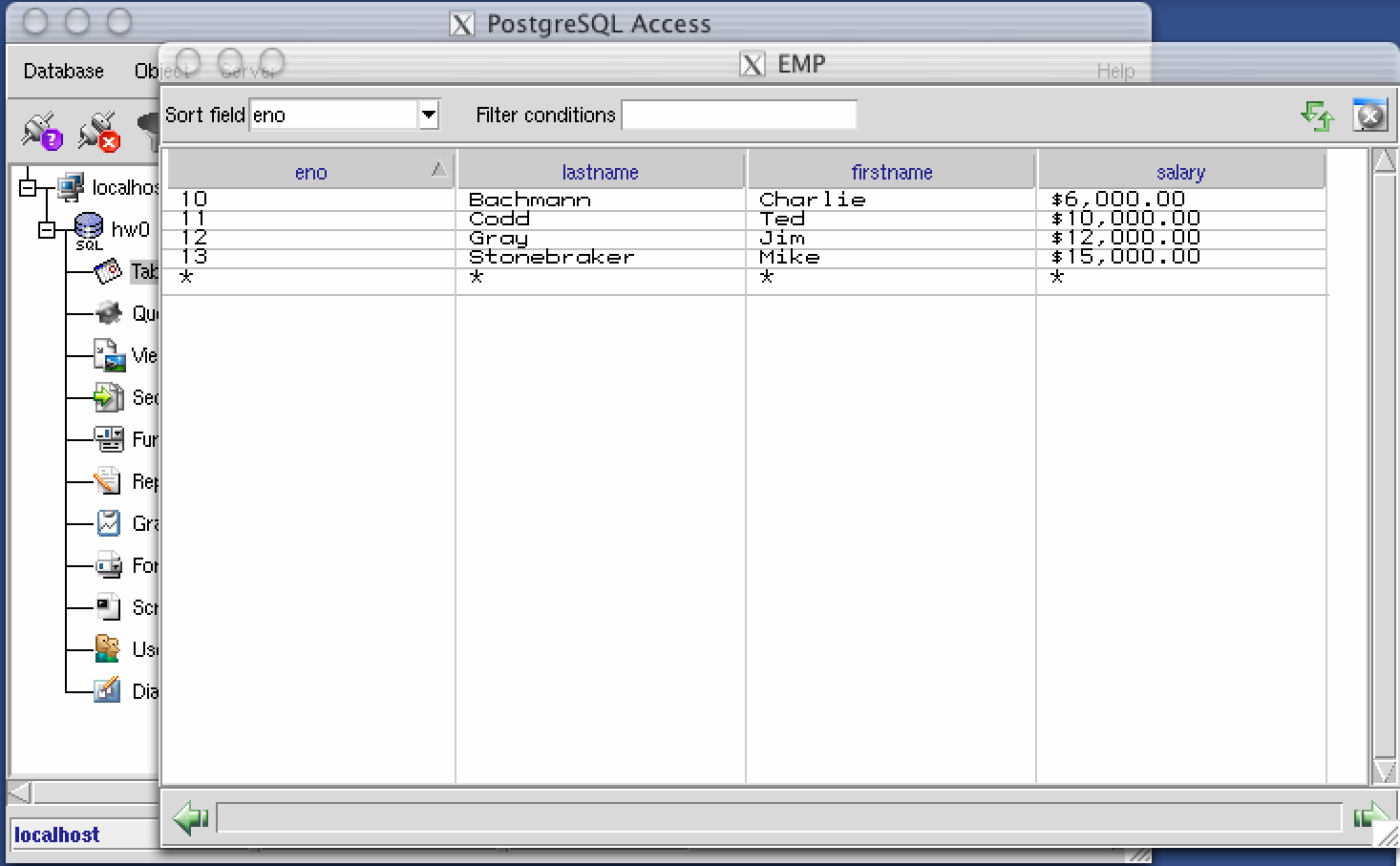The width and height of the screenshot is (1400, 866).
Task: Select the Stonebraker lastname cell
Action: (x=552, y=257)
